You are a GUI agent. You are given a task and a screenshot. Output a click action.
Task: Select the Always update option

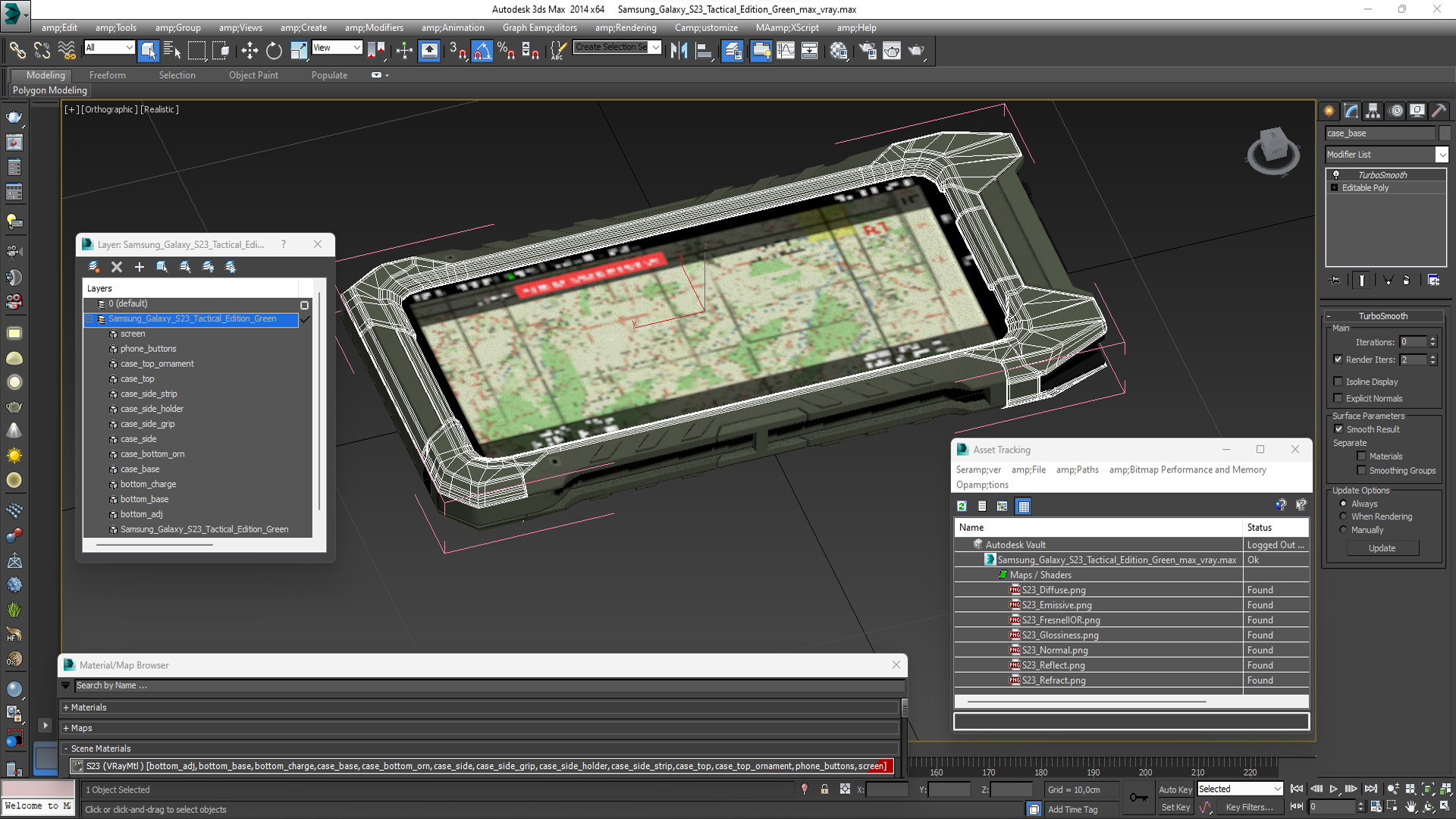click(x=1343, y=504)
